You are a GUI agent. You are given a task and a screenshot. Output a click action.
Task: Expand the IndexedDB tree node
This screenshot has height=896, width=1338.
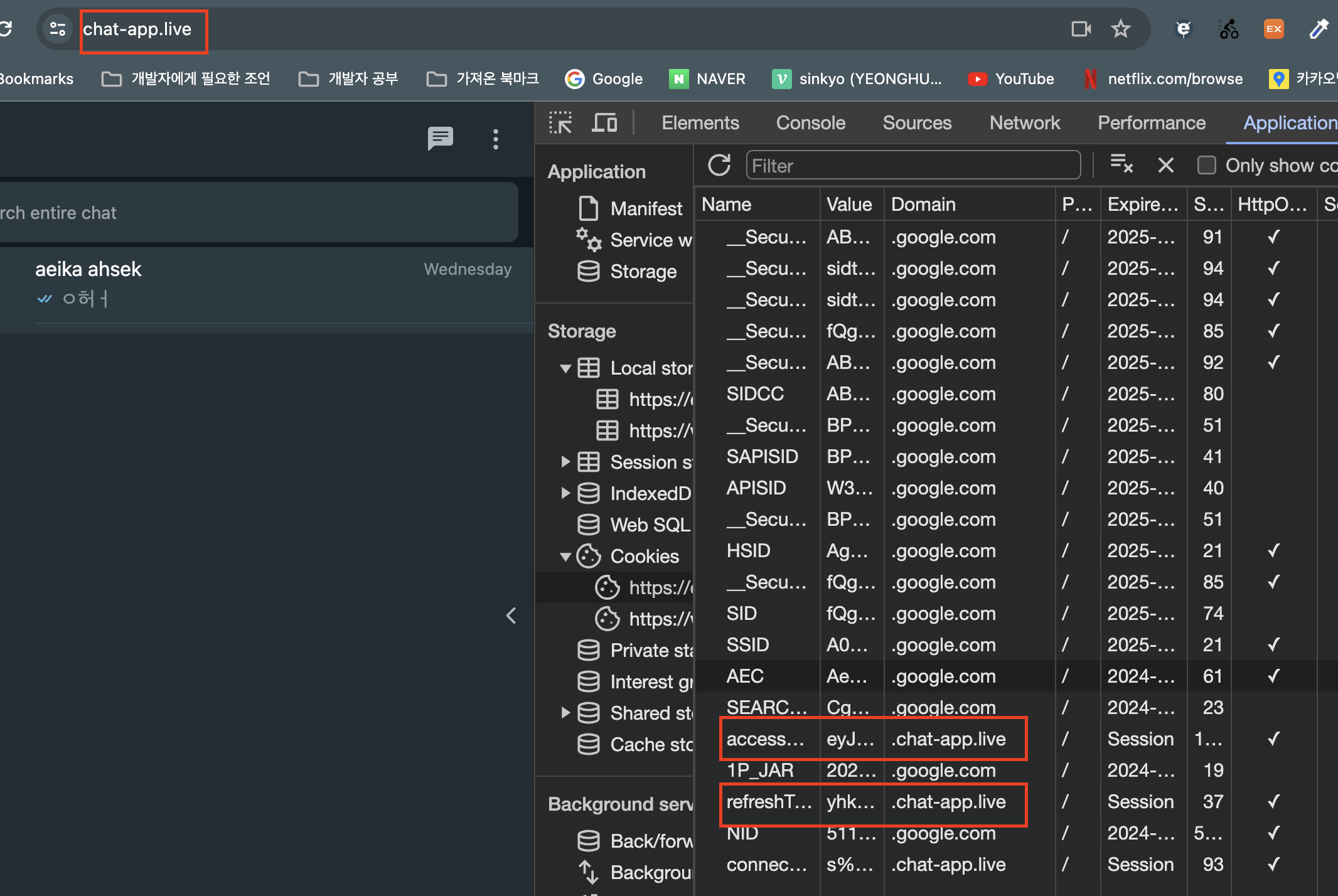tap(565, 493)
